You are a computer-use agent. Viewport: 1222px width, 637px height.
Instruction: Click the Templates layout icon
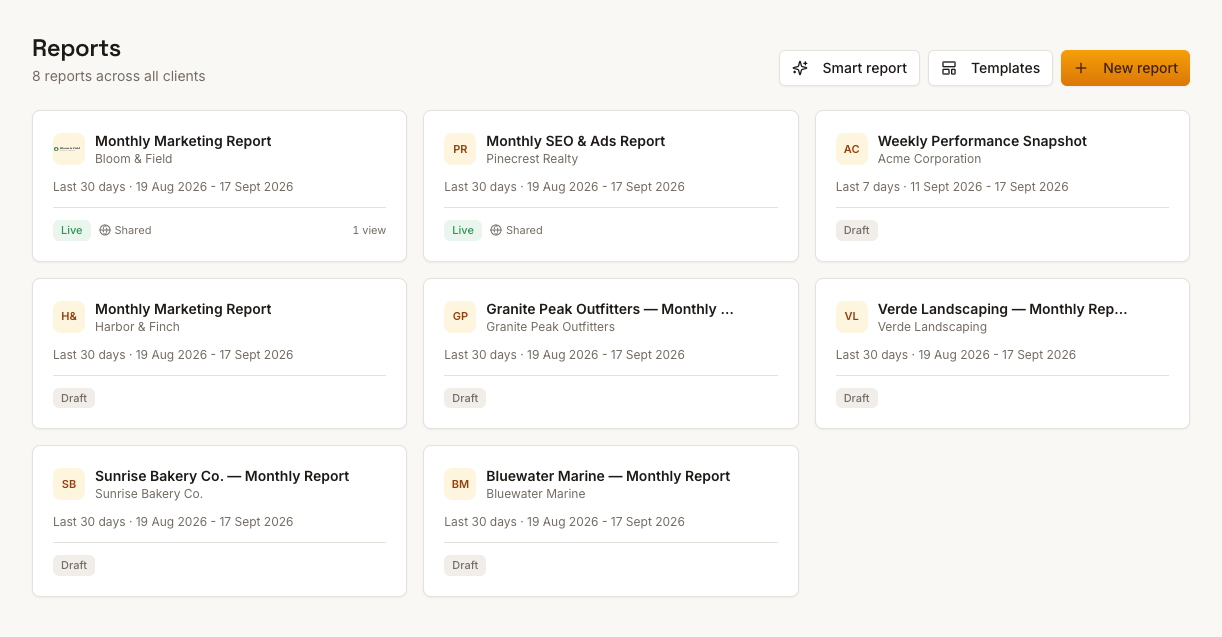point(949,68)
